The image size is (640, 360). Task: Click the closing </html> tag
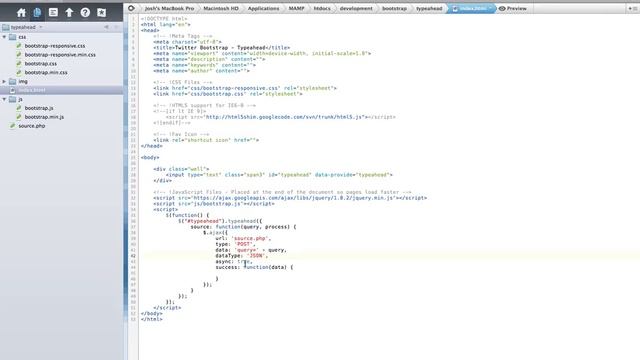tap(151, 319)
